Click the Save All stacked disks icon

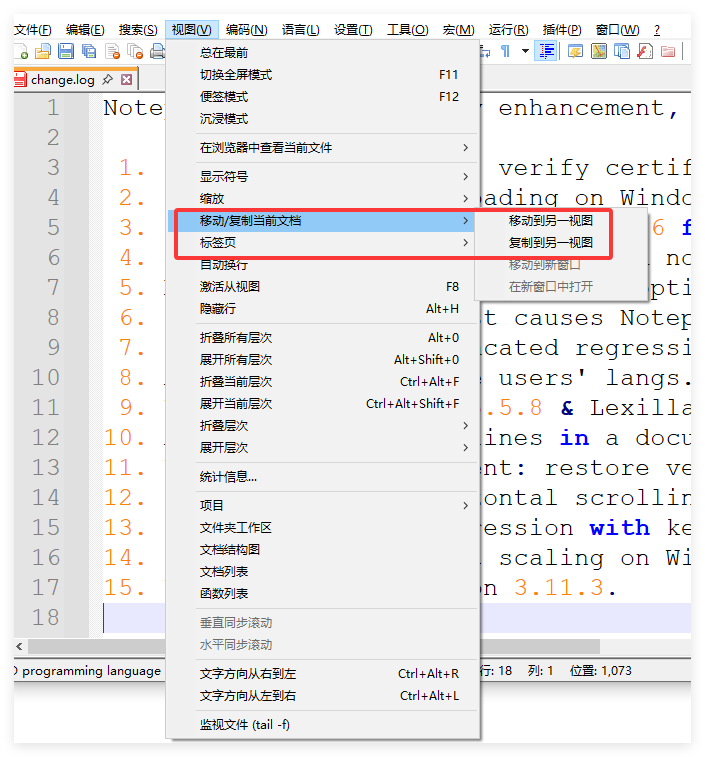click(x=89, y=51)
